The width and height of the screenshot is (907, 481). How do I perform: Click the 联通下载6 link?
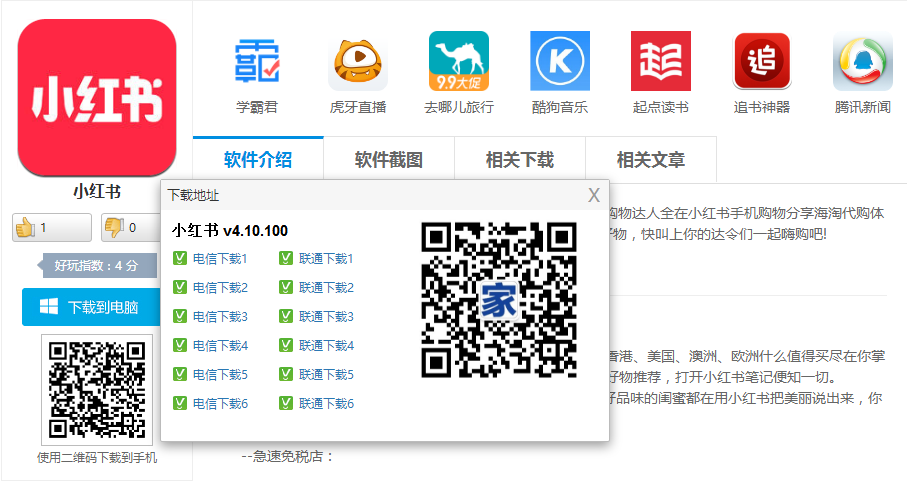tap(326, 403)
